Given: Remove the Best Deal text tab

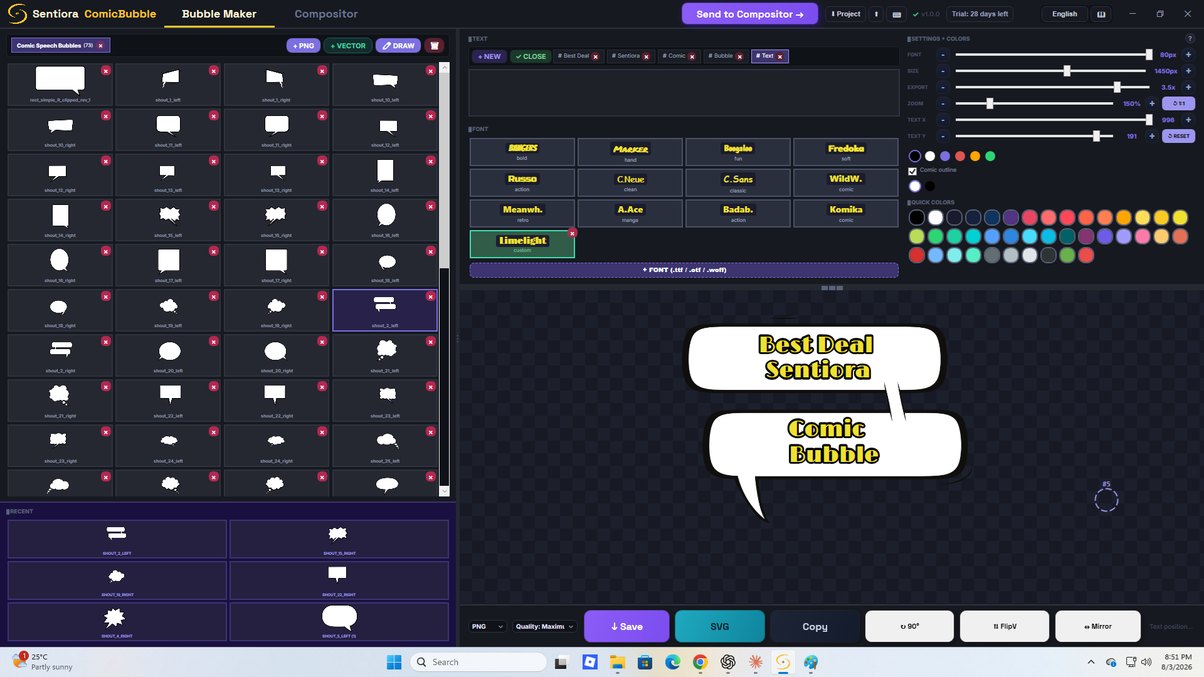Looking at the screenshot, I should pos(596,56).
